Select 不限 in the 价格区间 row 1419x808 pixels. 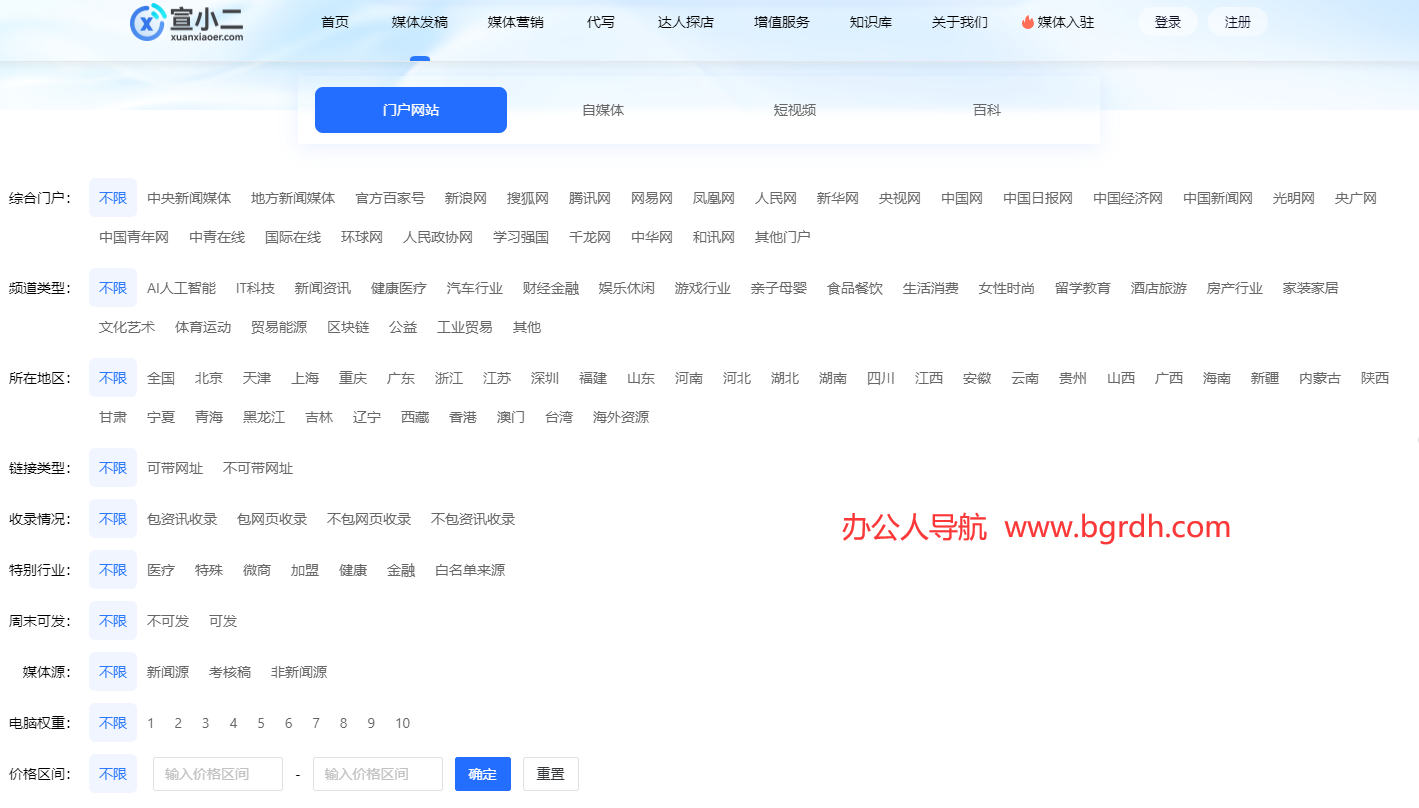tap(113, 774)
